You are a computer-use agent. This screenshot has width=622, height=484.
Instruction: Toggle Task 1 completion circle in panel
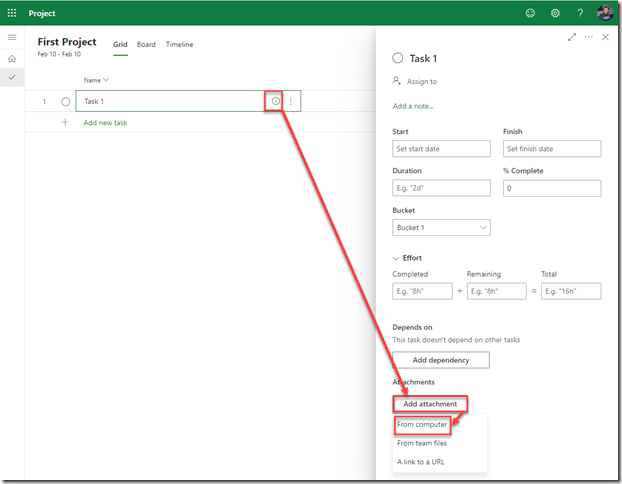click(398, 59)
